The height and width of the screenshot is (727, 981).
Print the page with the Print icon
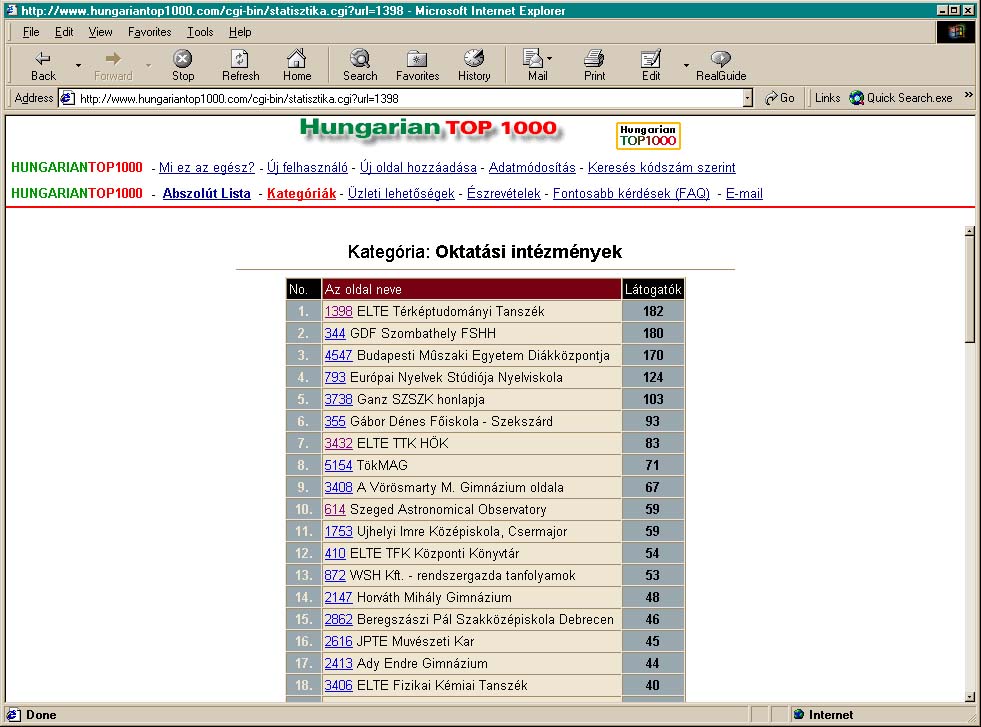(x=594, y=60)
